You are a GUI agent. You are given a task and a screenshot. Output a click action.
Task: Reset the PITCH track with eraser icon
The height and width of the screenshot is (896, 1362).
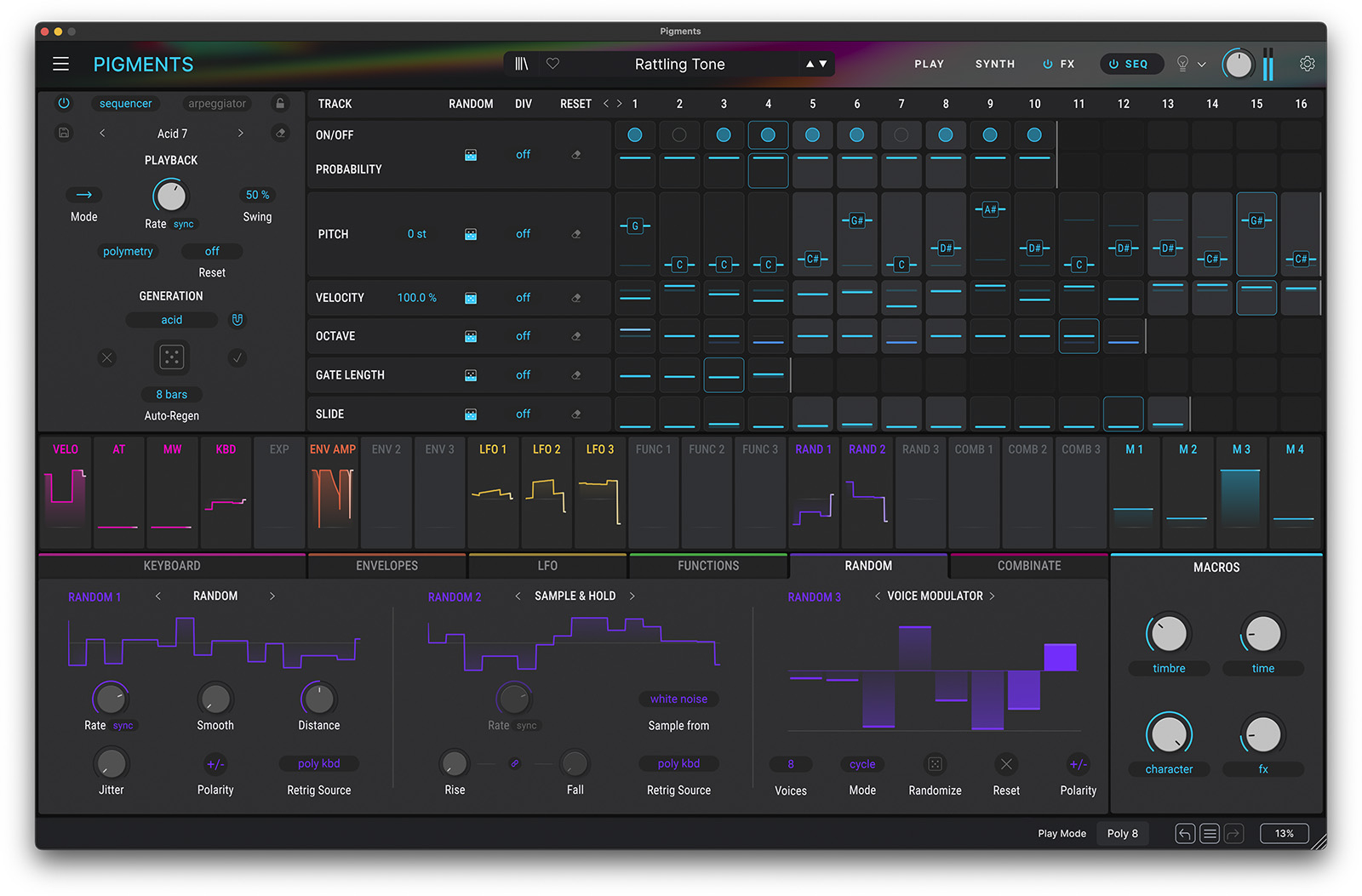pyautogui.click(x=576, y=234)
